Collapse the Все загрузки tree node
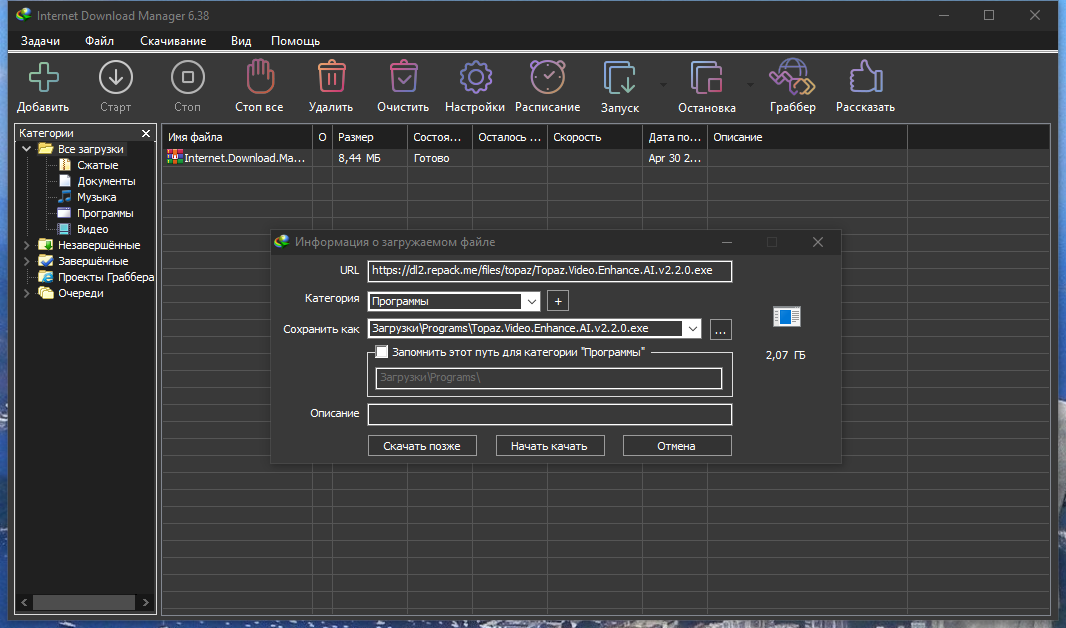The height and width of the screenshot is (628, 1066). click(26, 149)
